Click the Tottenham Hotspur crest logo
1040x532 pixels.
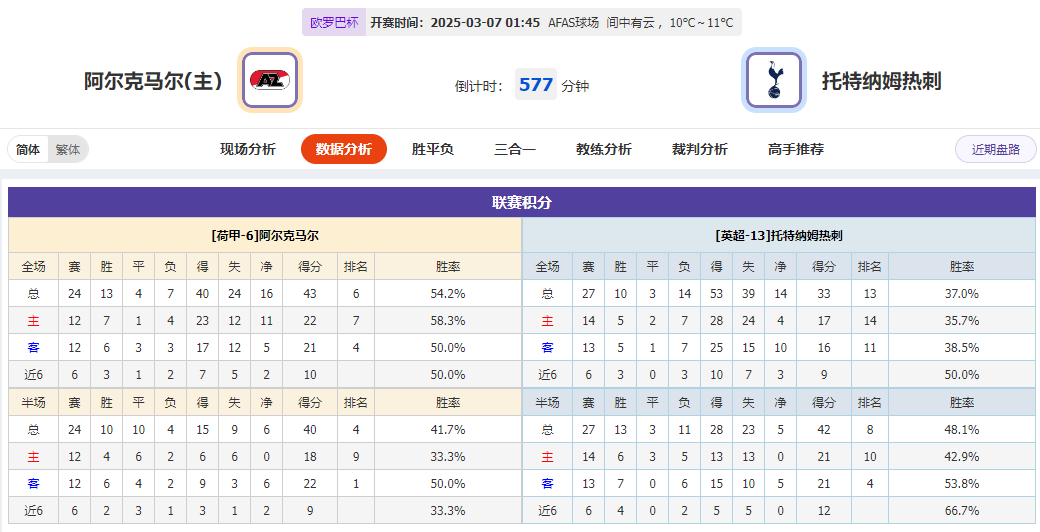773,80
